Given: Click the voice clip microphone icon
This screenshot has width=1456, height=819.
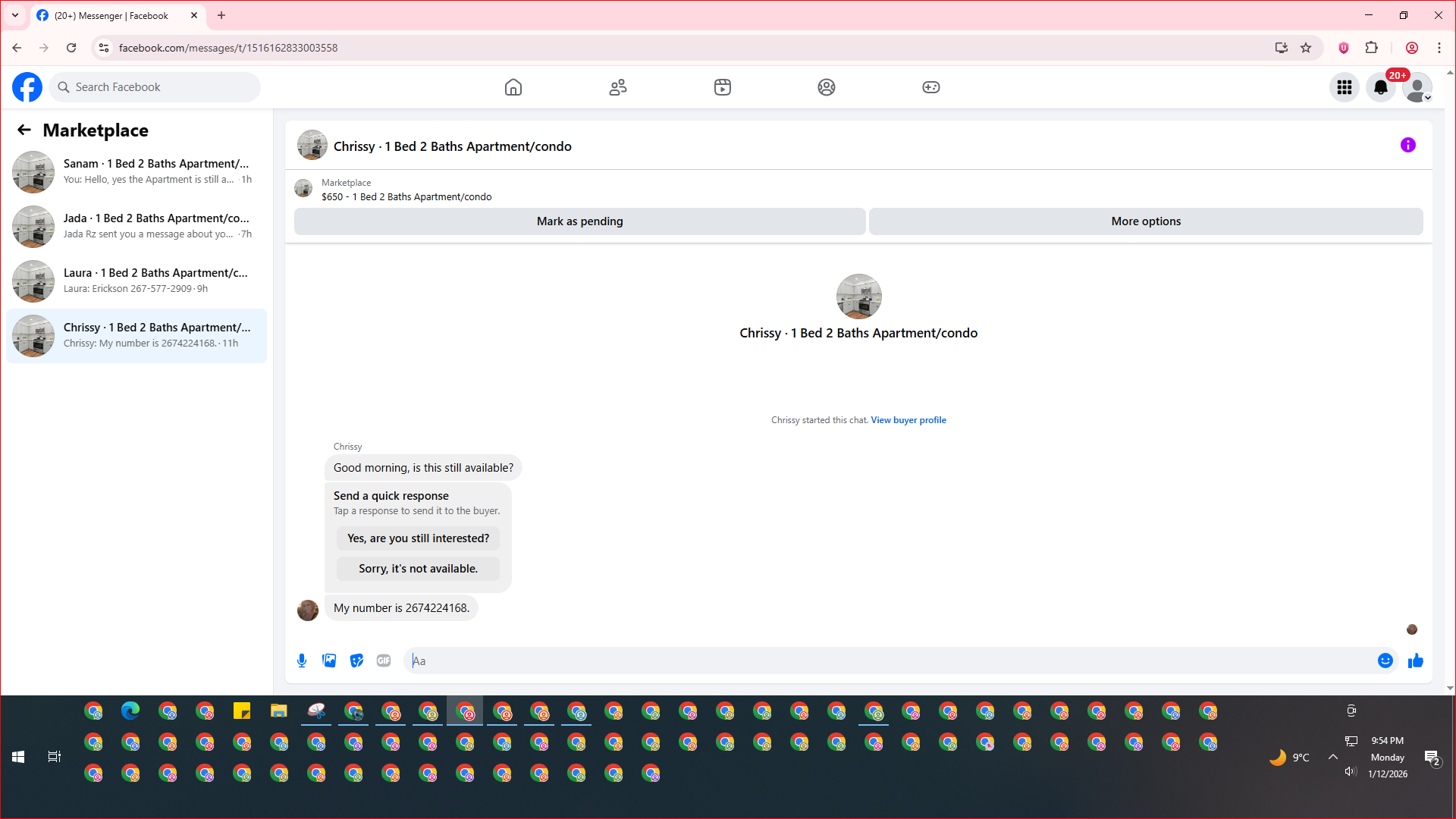Looking at the screenshot, I should coord(302,661).
